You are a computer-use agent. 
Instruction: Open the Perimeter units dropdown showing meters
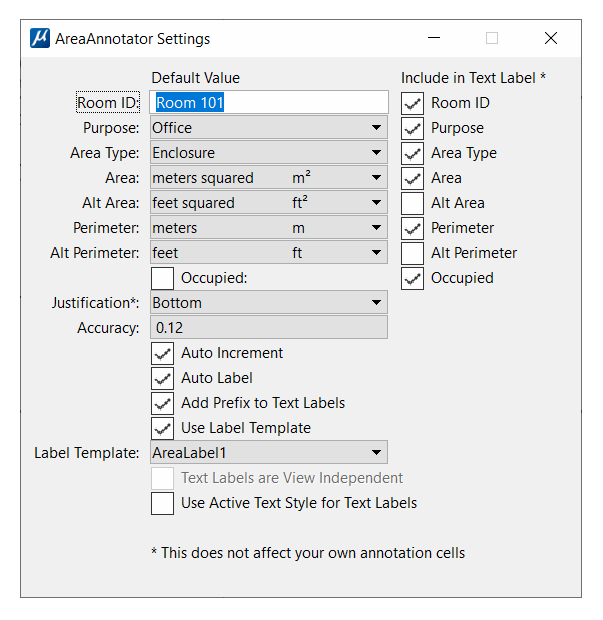pos(269,227)
